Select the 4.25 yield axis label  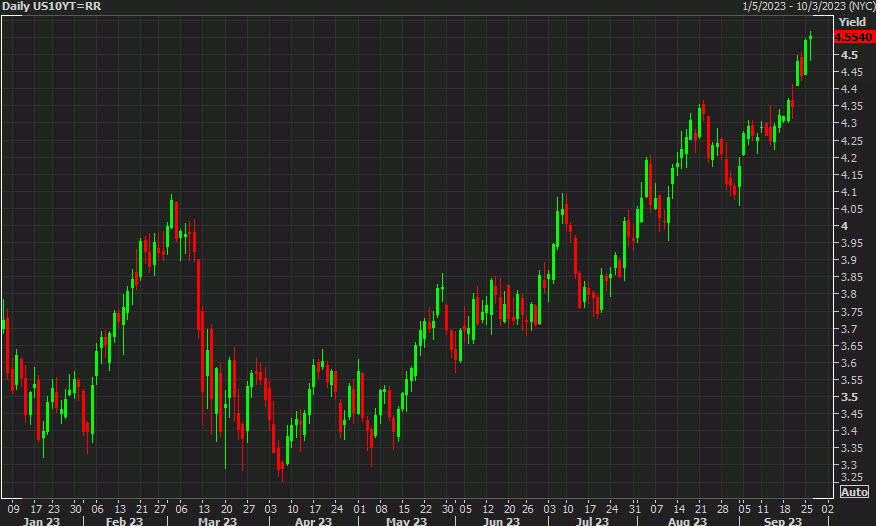[851, 141]
